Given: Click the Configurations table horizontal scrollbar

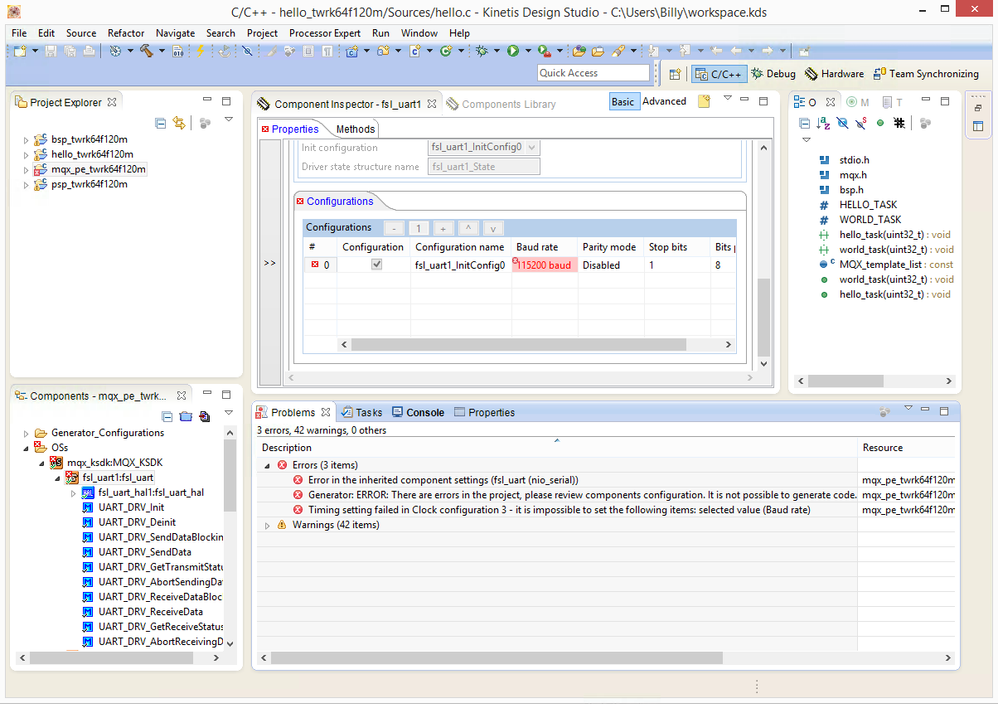Looking at the screenshot, I should (519, 344).
